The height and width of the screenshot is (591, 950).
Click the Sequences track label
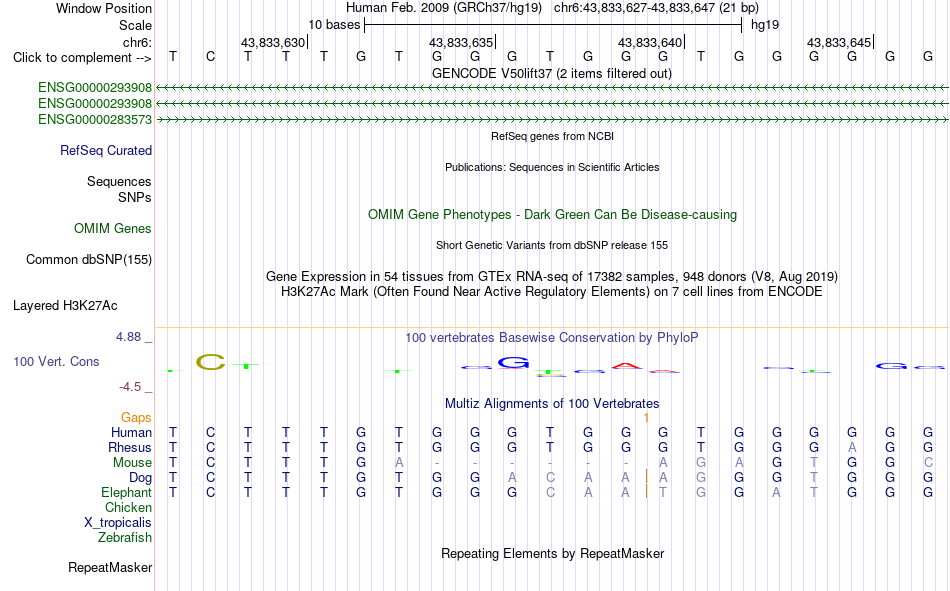coord(119,181)
